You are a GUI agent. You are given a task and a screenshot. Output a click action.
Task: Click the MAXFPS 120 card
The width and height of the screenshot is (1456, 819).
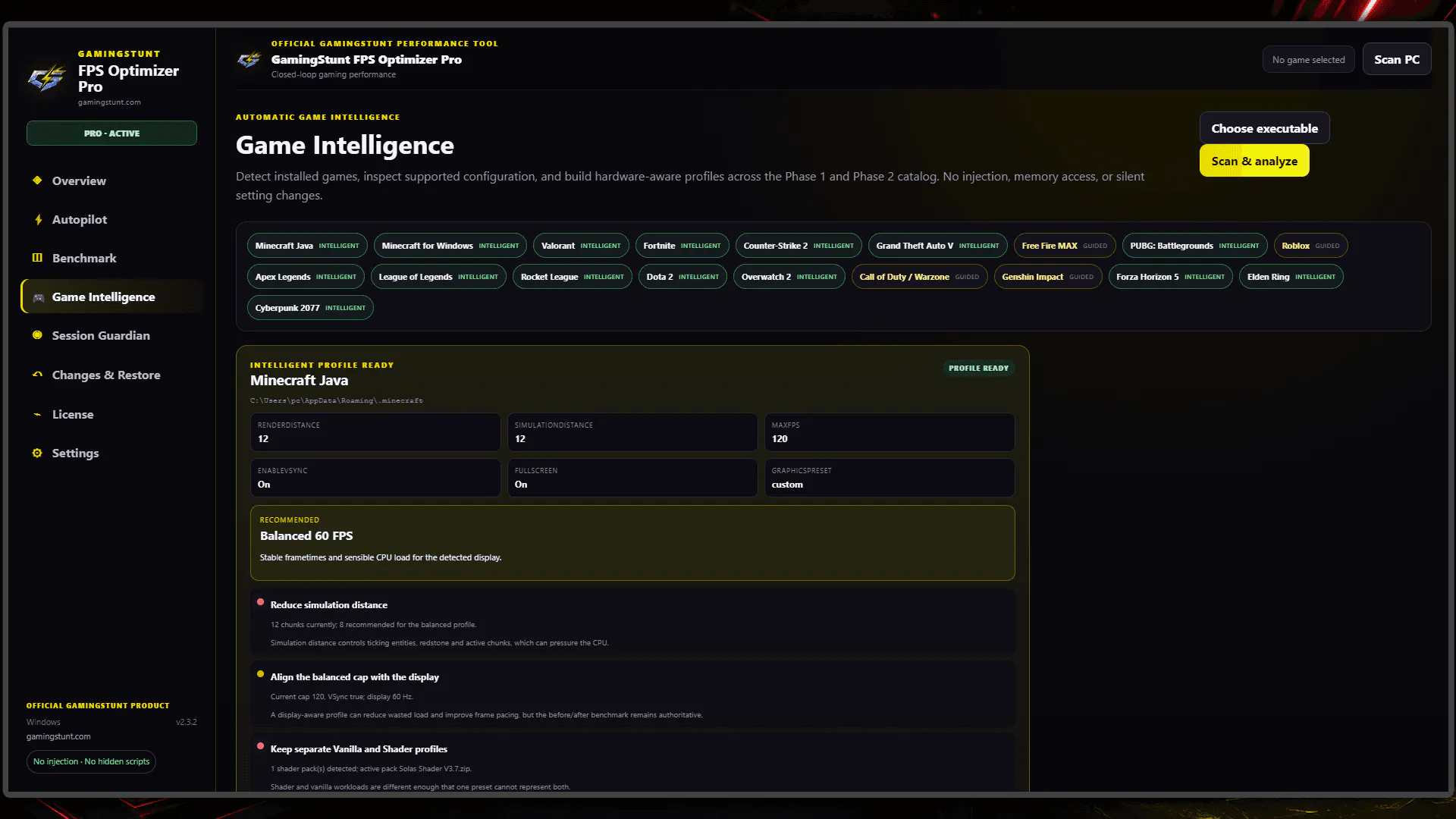(x=890, y=432)
